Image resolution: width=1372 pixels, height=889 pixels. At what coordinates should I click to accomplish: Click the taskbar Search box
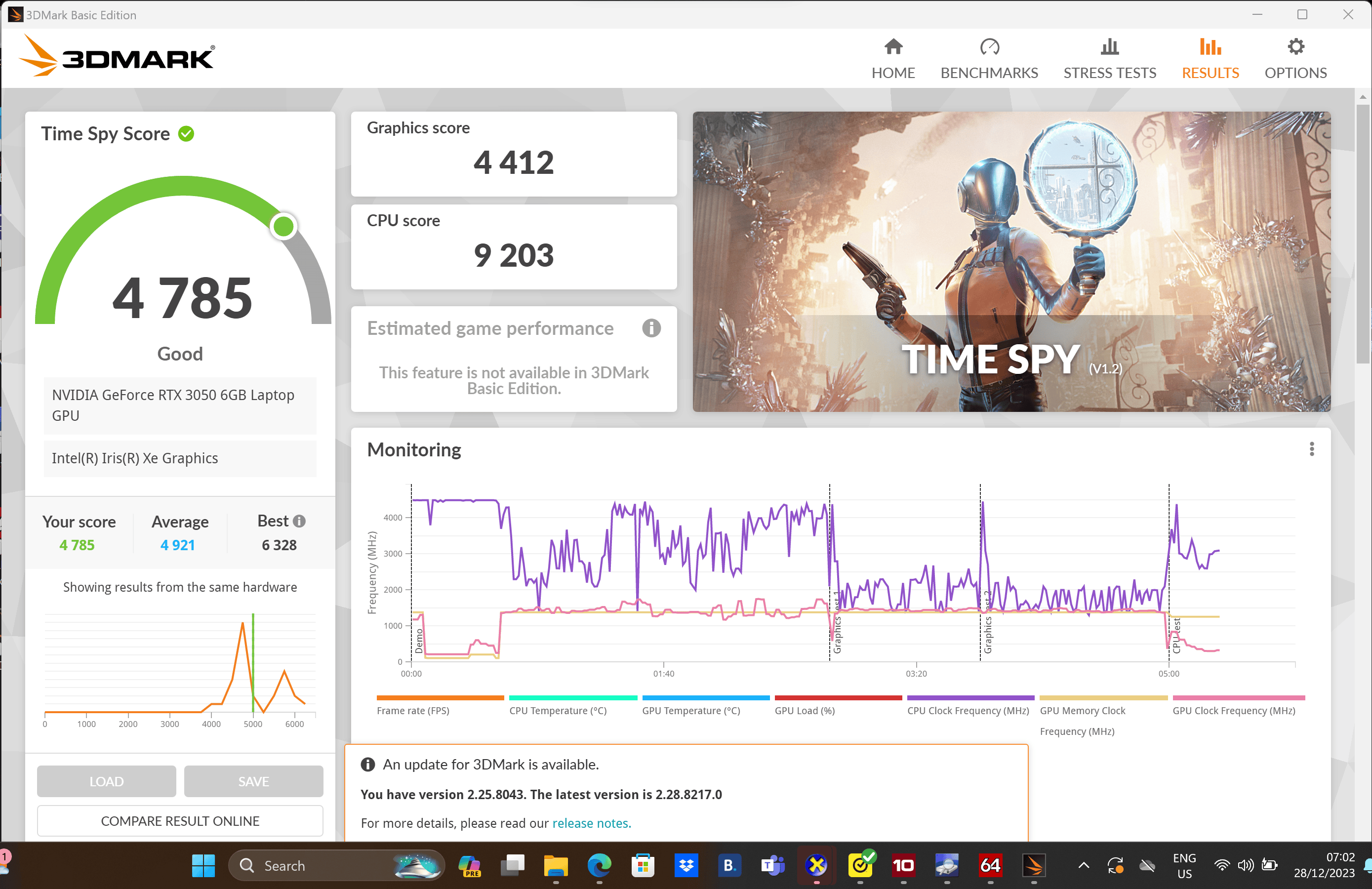point(336,865)
